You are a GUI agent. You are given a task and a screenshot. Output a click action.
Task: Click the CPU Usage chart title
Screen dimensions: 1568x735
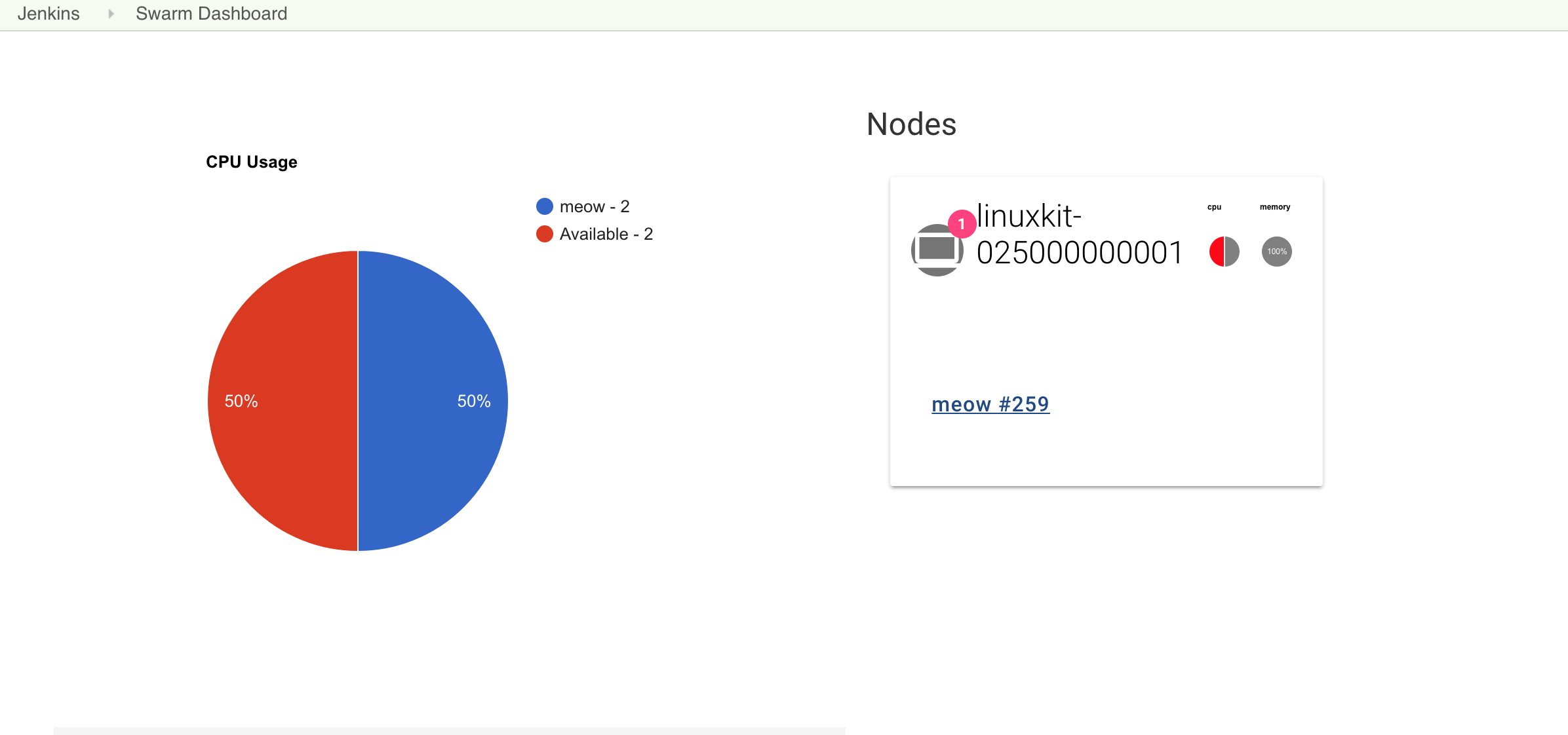(252, 162)
